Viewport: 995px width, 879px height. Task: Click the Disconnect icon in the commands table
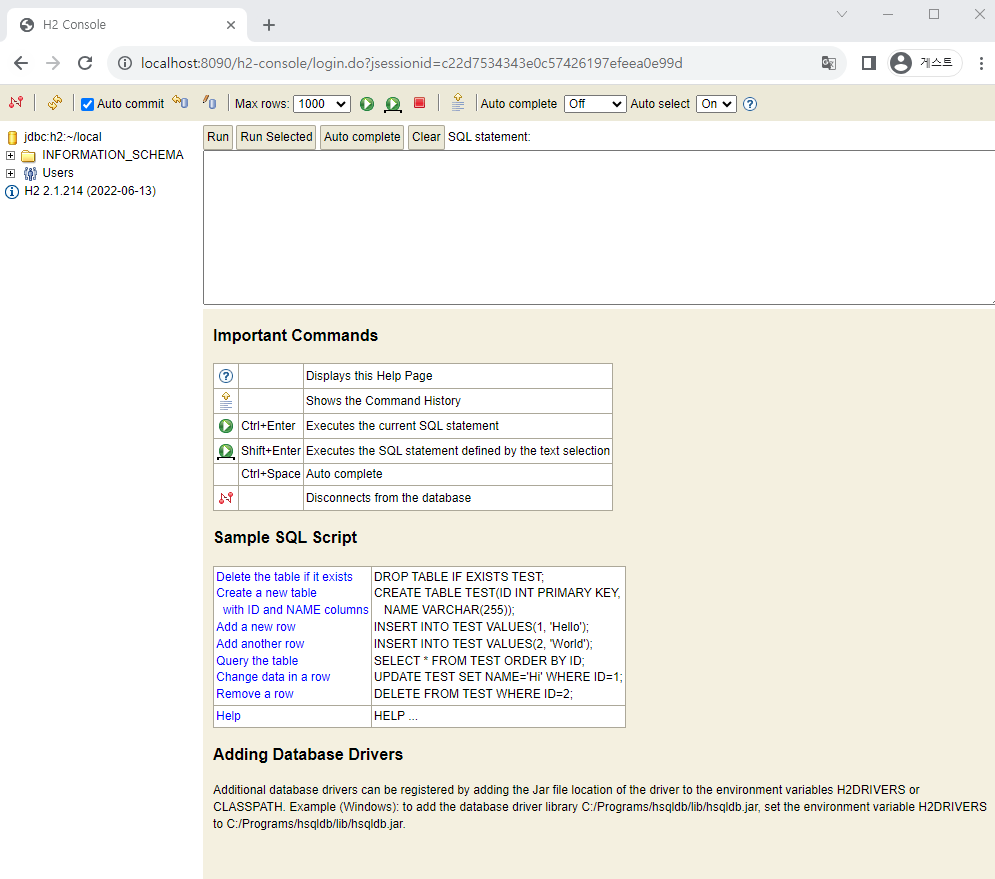pyautogui.click(x=226, y=498)
